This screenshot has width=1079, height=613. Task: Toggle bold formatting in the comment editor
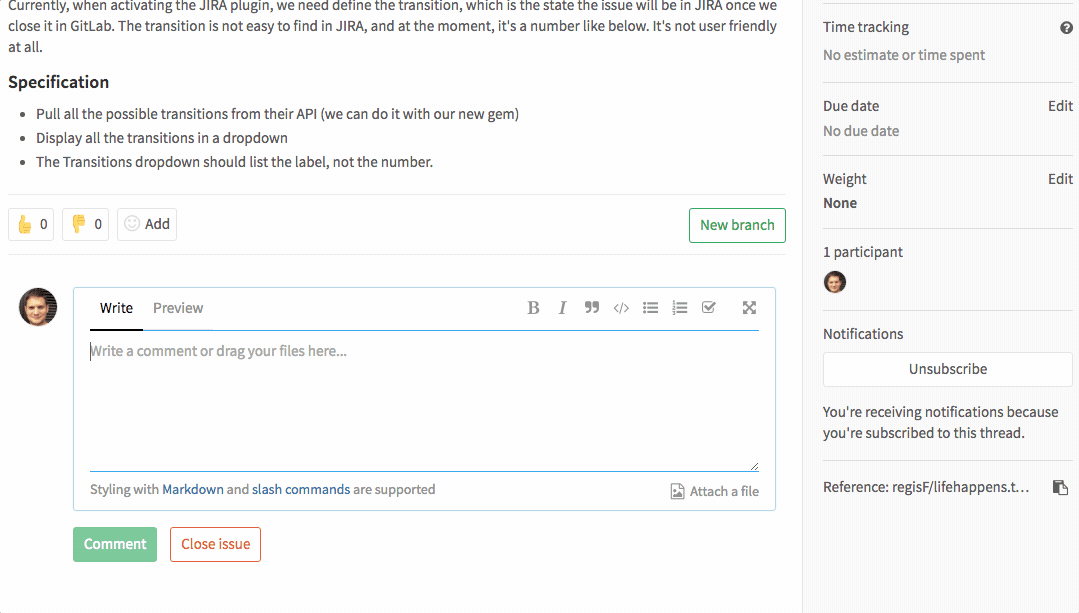(533, 307)
